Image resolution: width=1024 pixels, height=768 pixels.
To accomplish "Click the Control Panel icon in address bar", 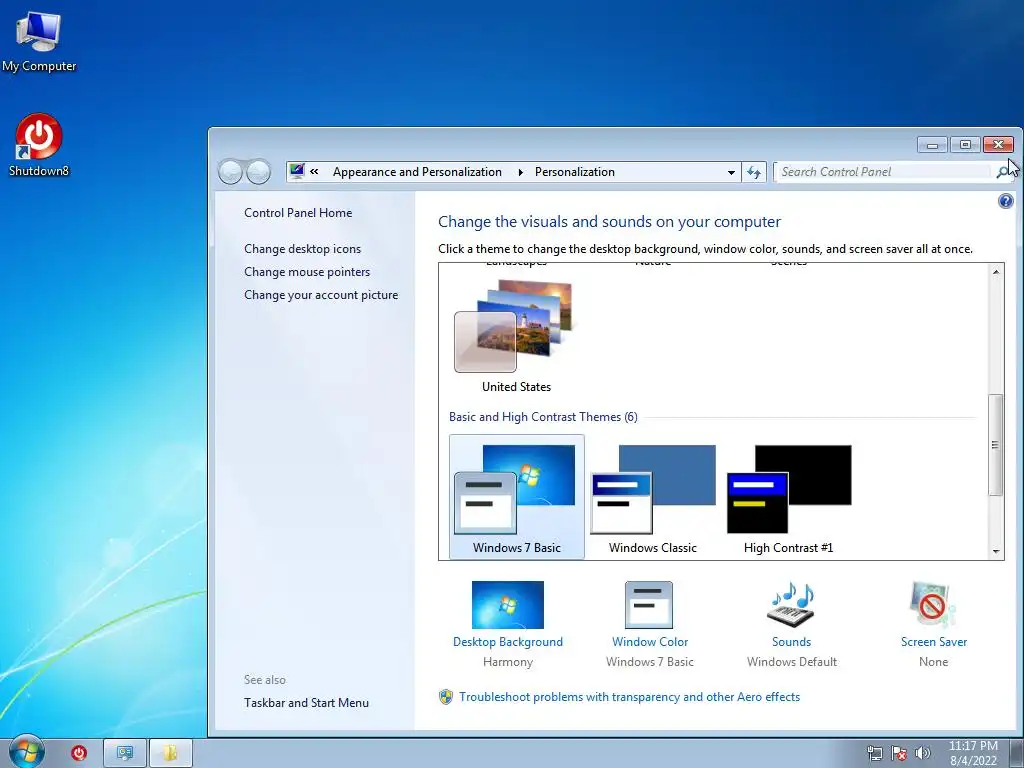I will pyautogui.click(x=297, y=172).
